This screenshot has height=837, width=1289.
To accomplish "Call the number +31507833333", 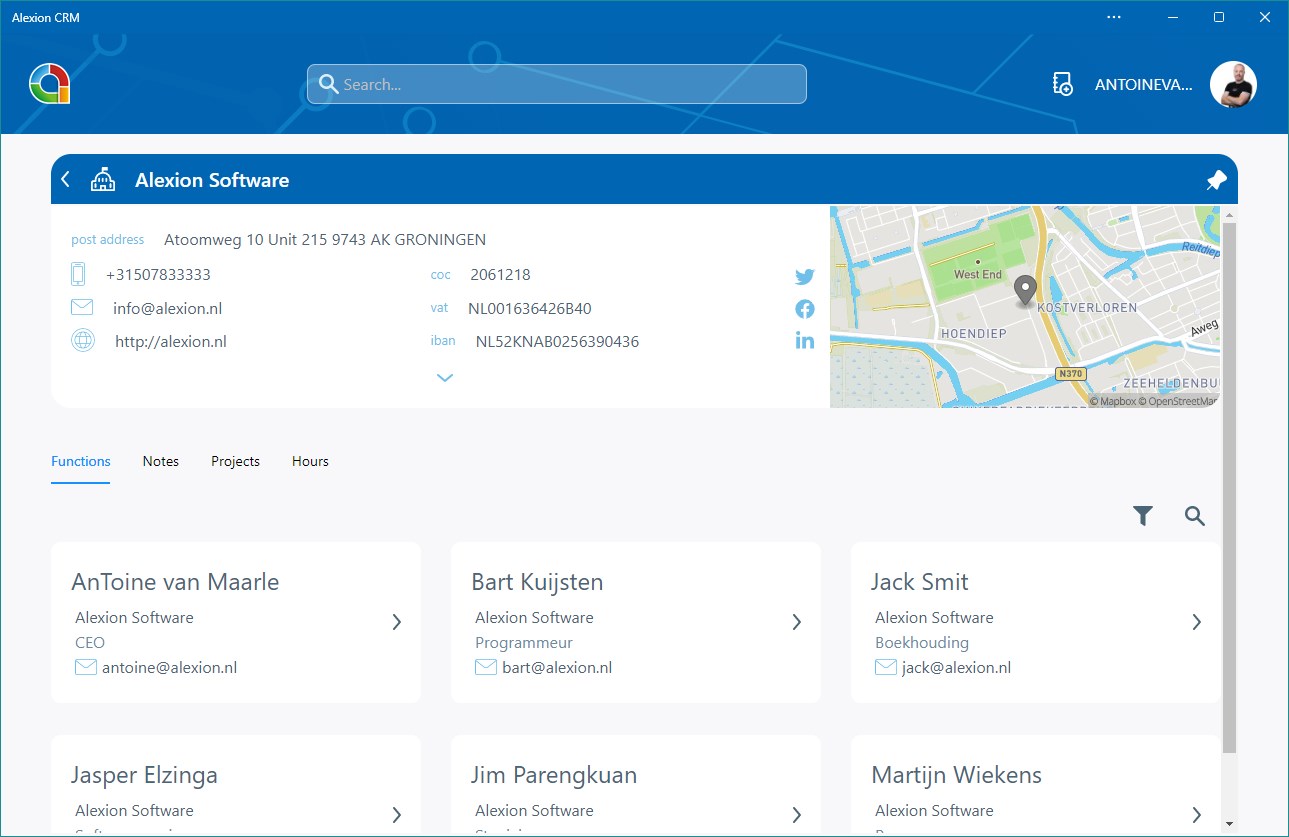I will click(158, 274).
